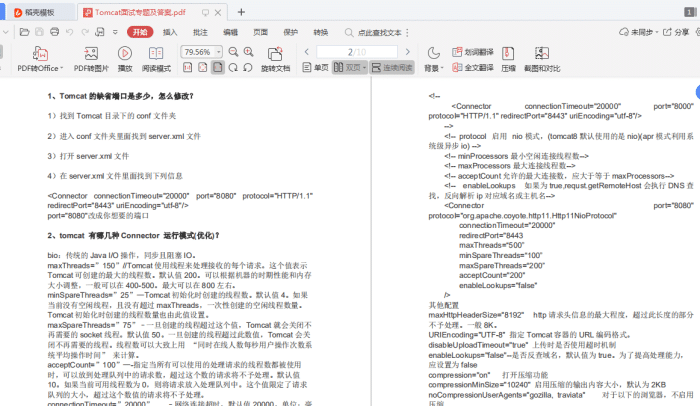
Task: Toggle the fit page view icon
Action: tap(217, 67)
